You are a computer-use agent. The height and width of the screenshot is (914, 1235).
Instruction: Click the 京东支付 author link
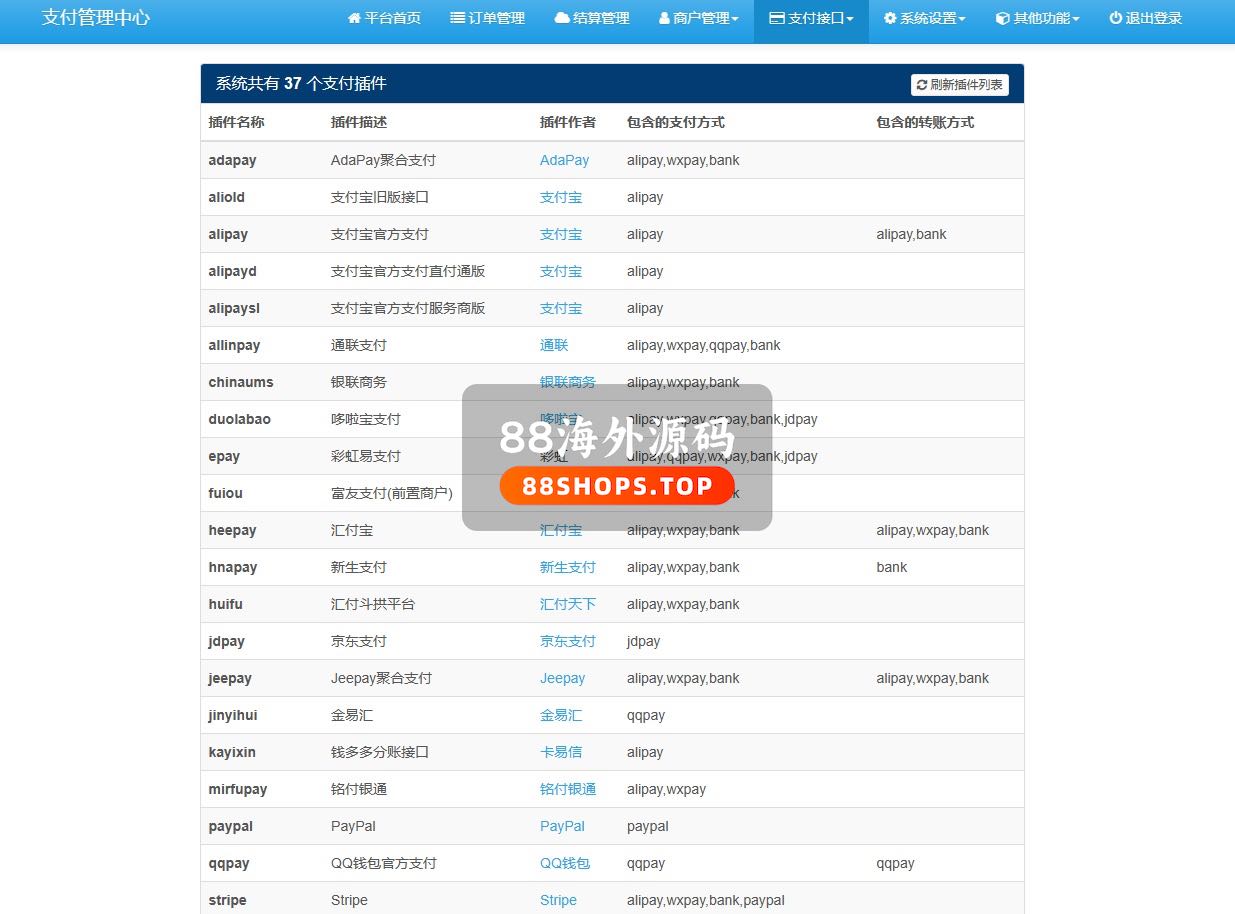pos(567,641)
